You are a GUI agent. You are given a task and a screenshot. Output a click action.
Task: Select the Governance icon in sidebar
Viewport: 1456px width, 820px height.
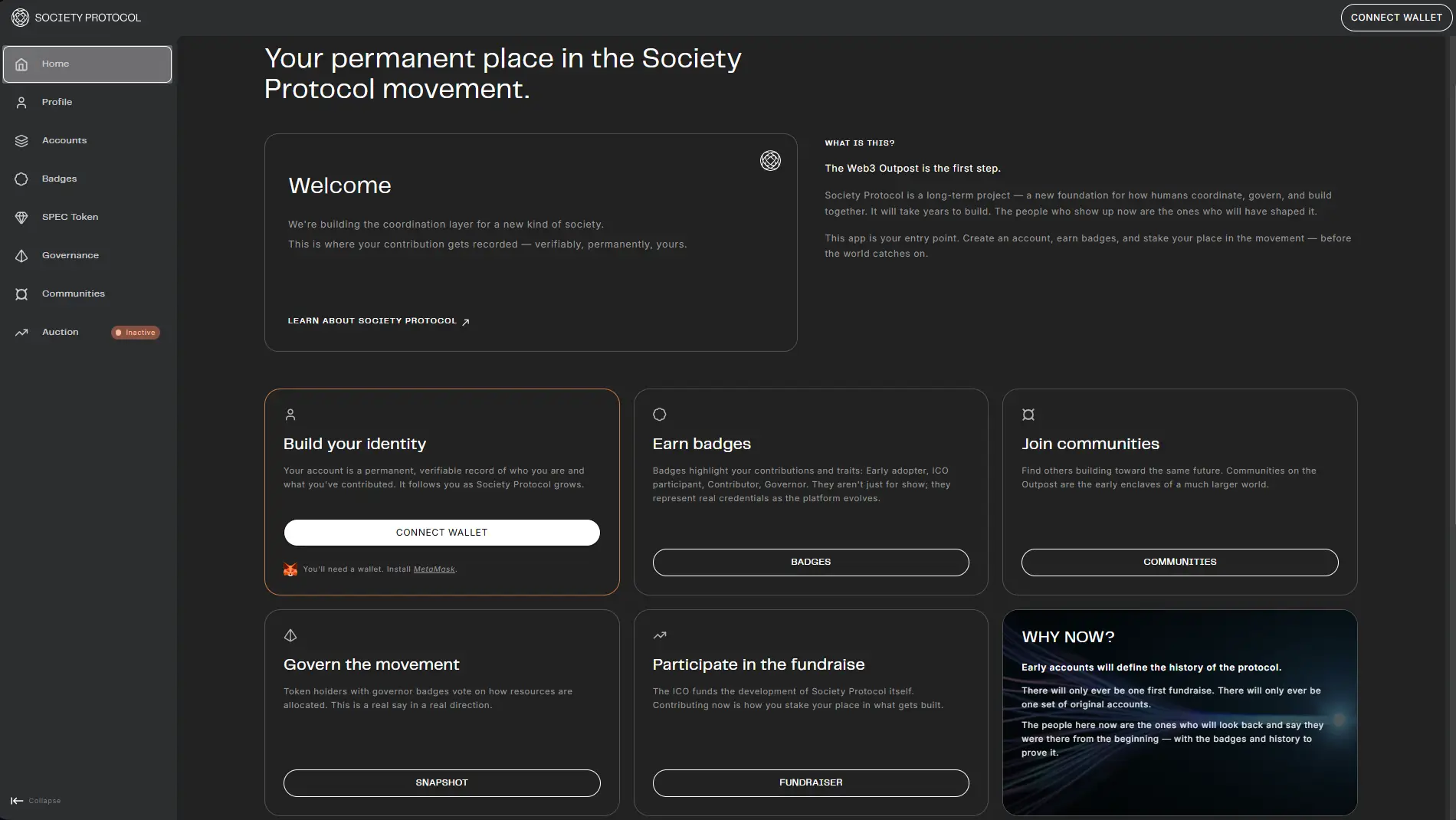21,256
